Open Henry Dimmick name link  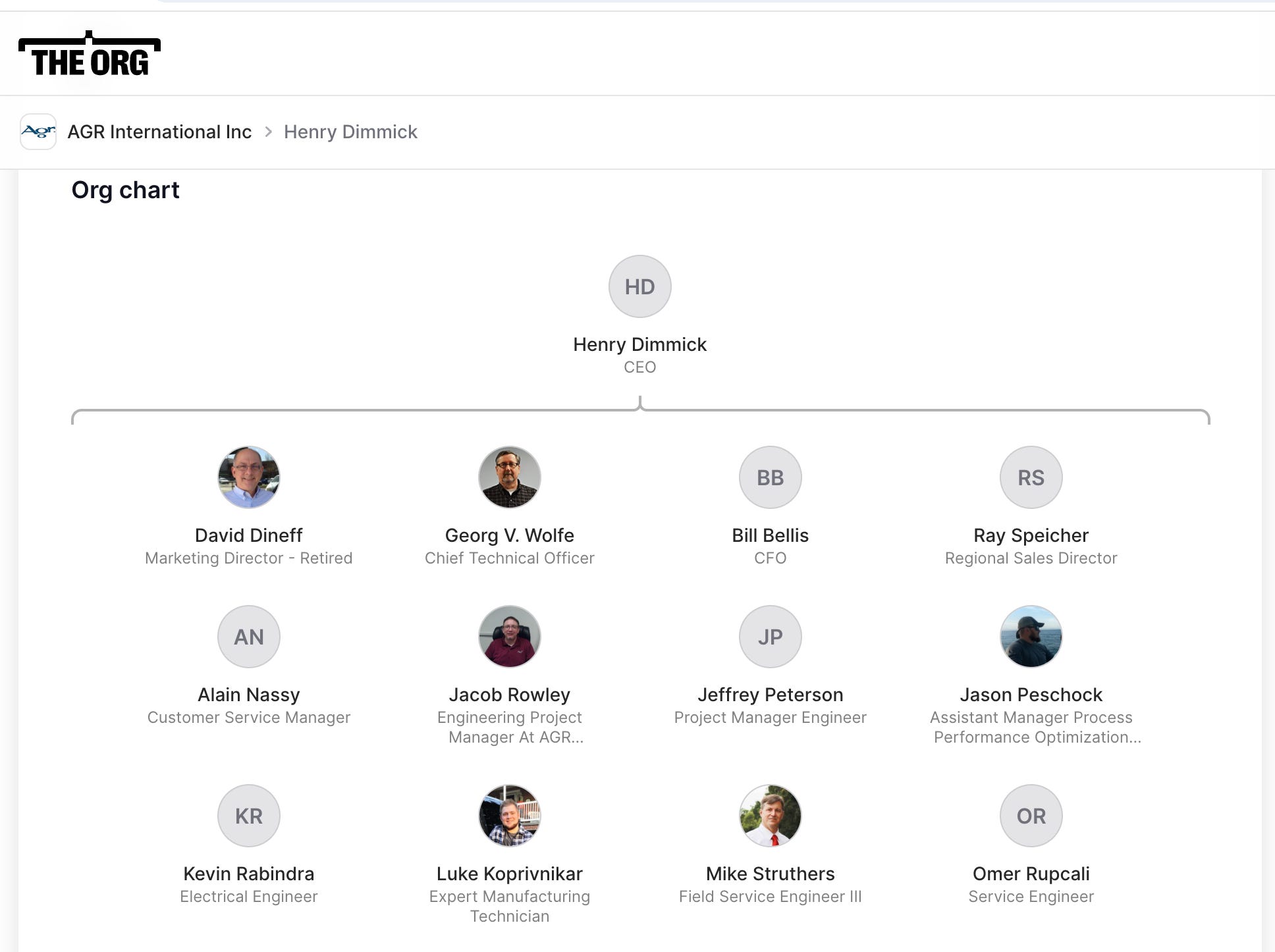tap(639, 344)
